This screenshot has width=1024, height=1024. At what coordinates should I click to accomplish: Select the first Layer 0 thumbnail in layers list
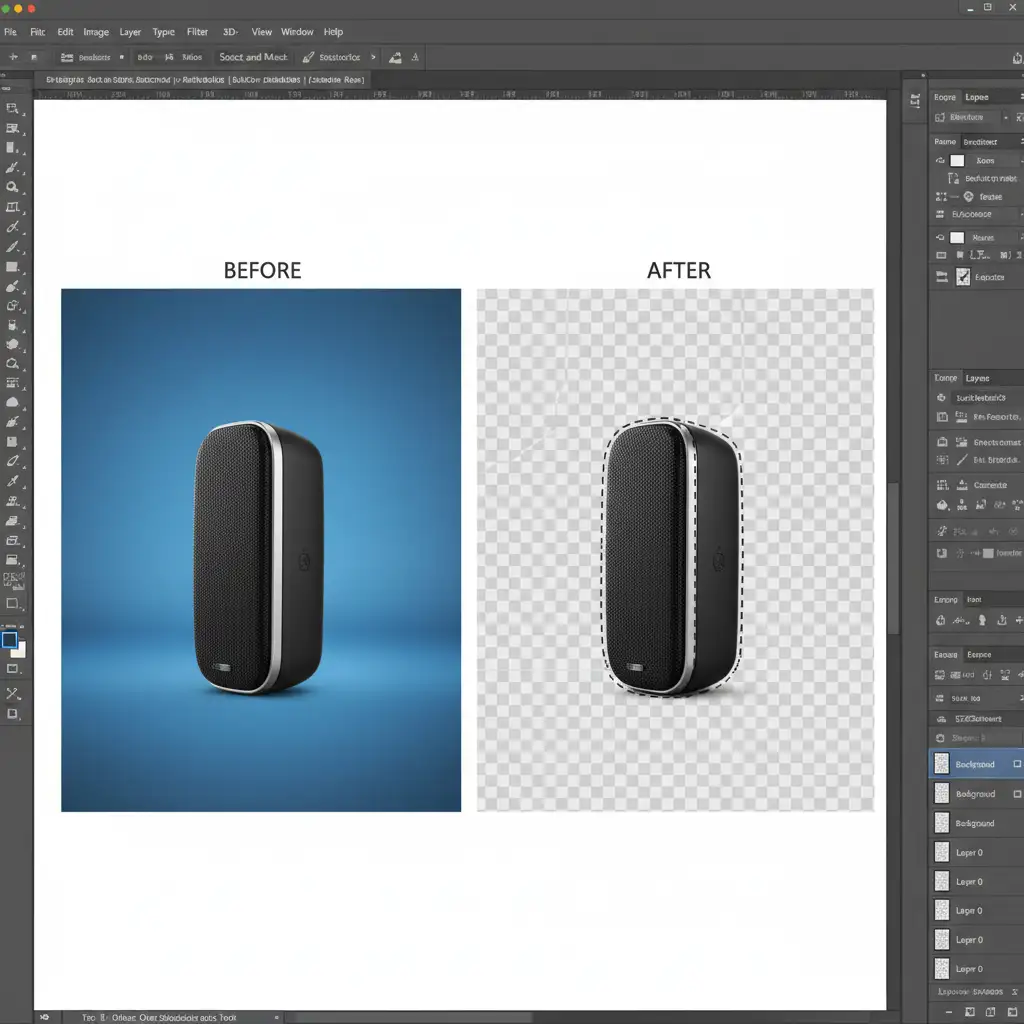(941, 852)
